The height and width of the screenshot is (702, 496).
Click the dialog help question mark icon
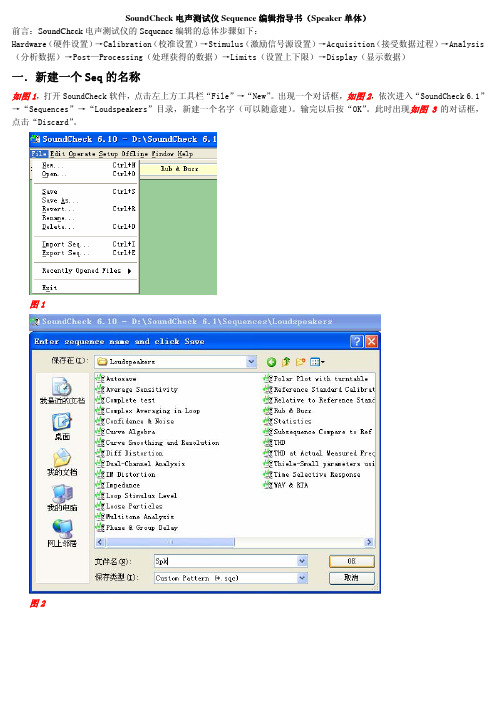(x=356, y=342)
